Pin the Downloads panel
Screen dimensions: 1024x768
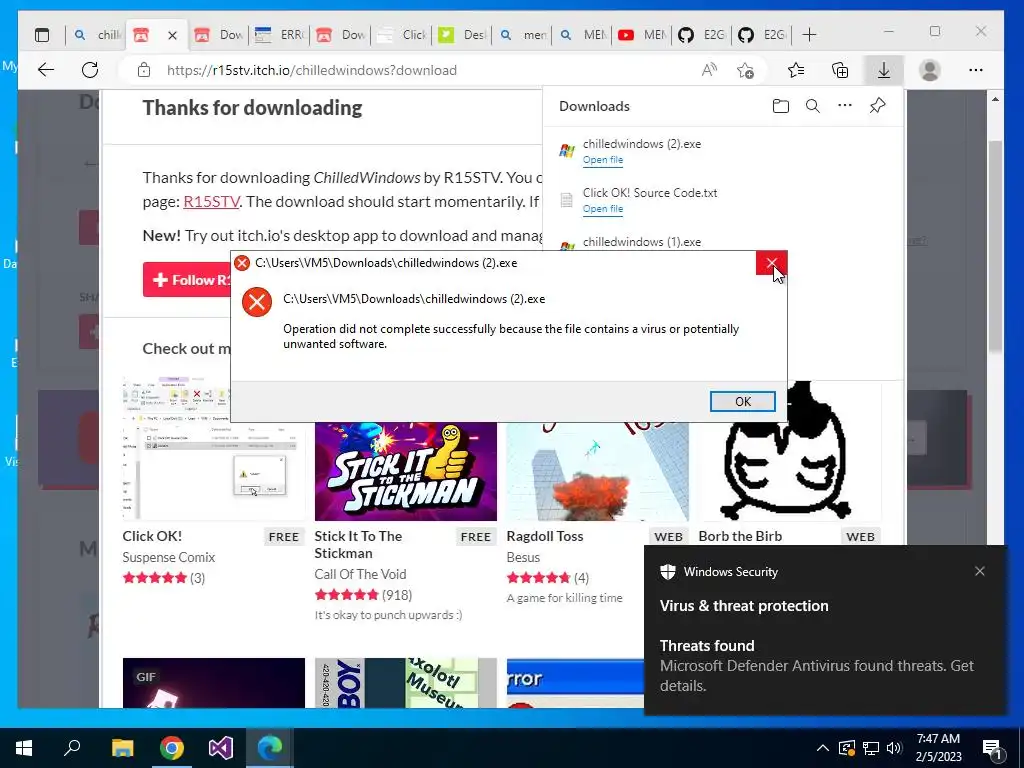click(x=877, y=105)
